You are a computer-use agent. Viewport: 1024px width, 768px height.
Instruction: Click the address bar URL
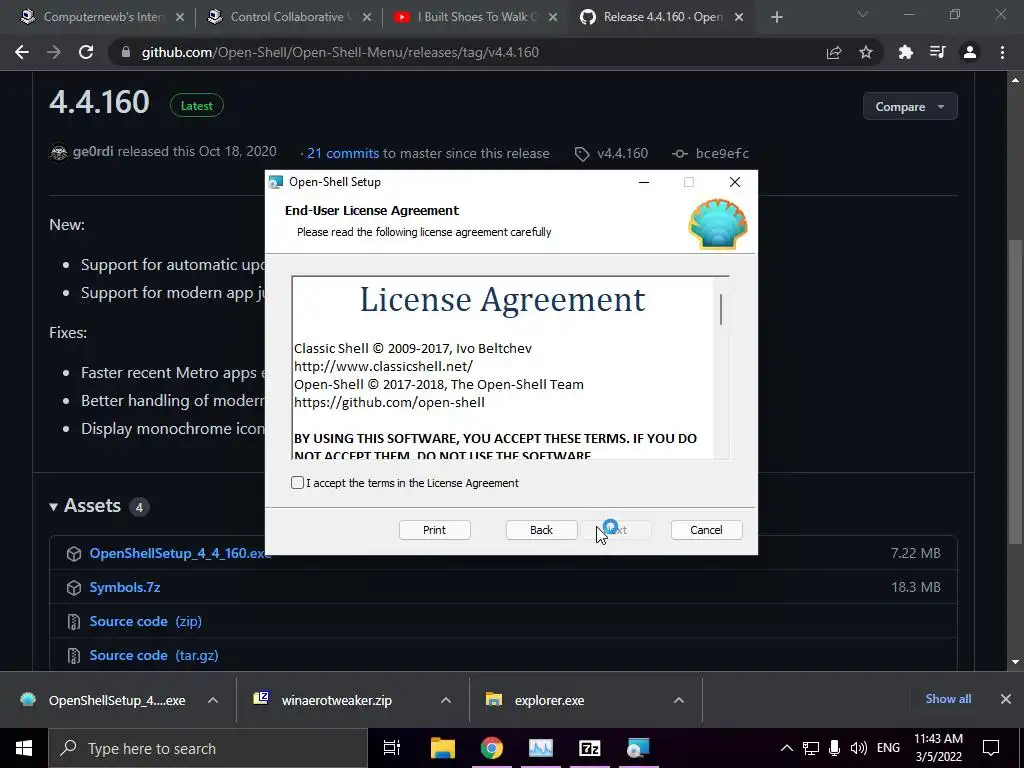[x=340, y=52]
